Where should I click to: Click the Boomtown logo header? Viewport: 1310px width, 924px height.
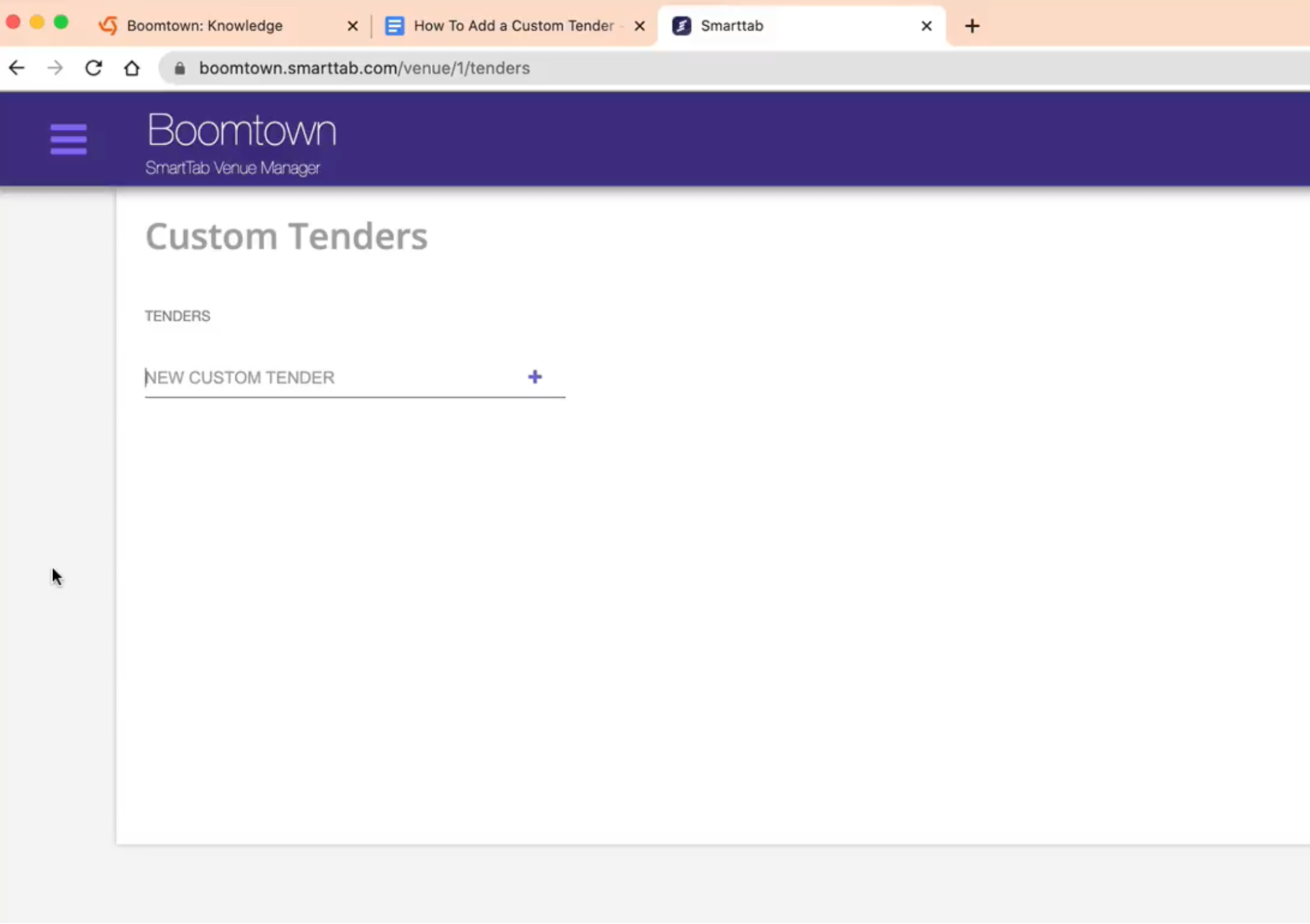point(241,130)
